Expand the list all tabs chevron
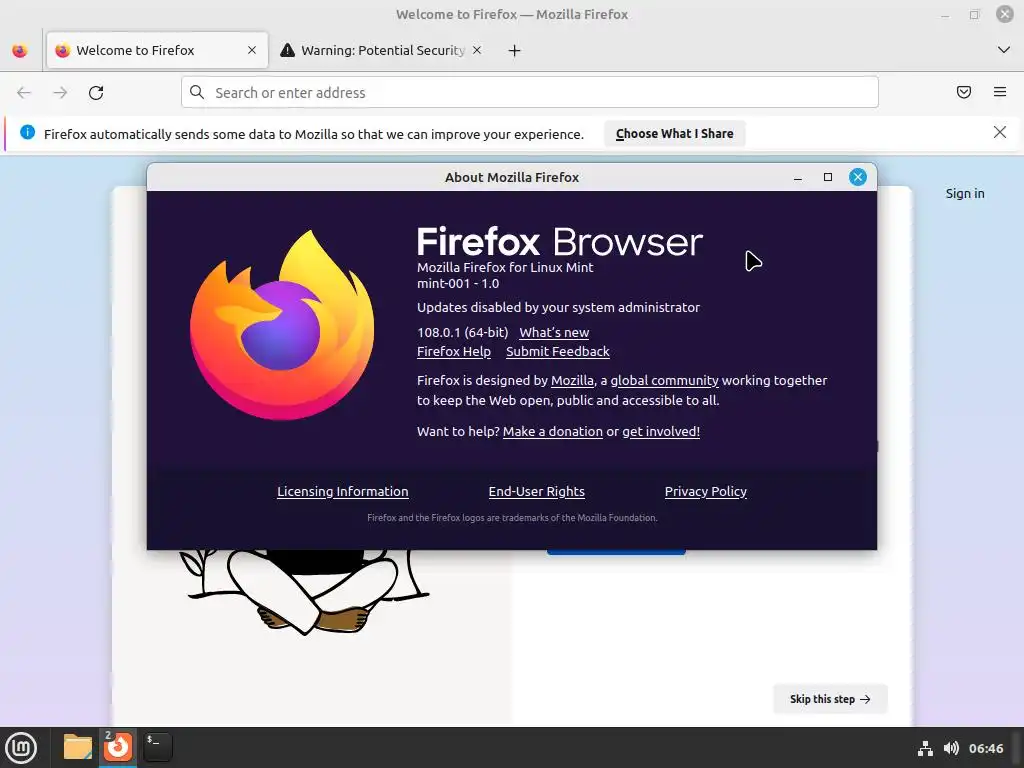Image resolution: width=1024 pixels, height=768 pixels. (1004, 50)
